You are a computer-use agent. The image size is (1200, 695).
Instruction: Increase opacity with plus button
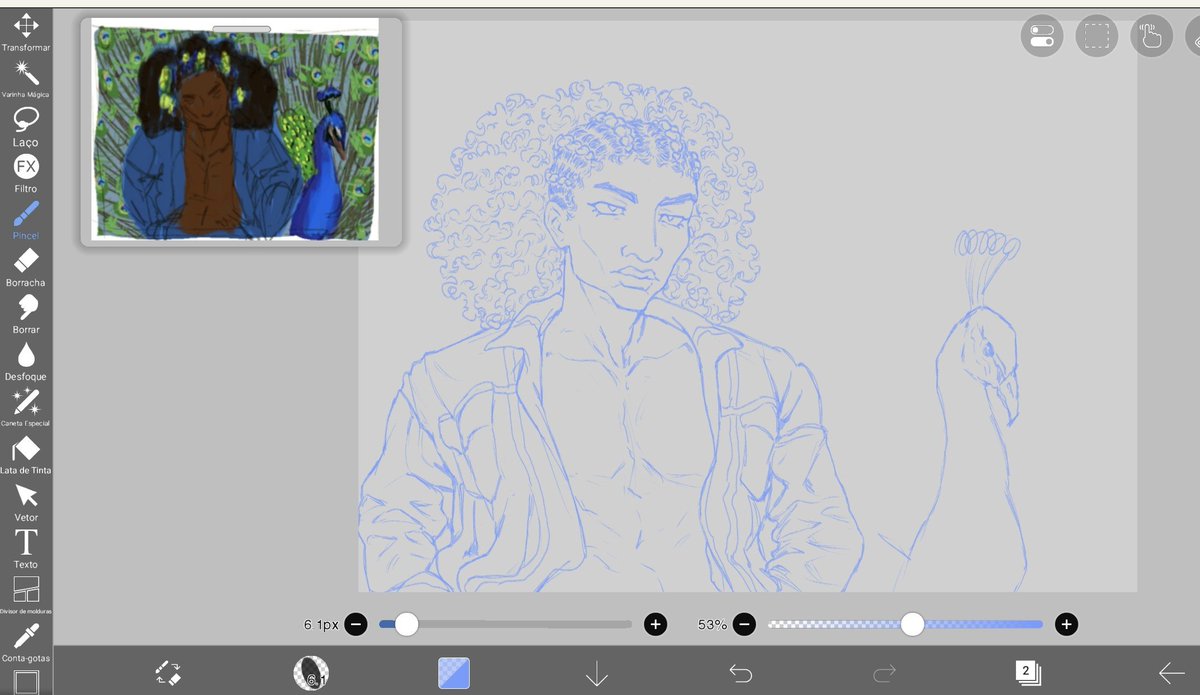[x=1066, y=624]
